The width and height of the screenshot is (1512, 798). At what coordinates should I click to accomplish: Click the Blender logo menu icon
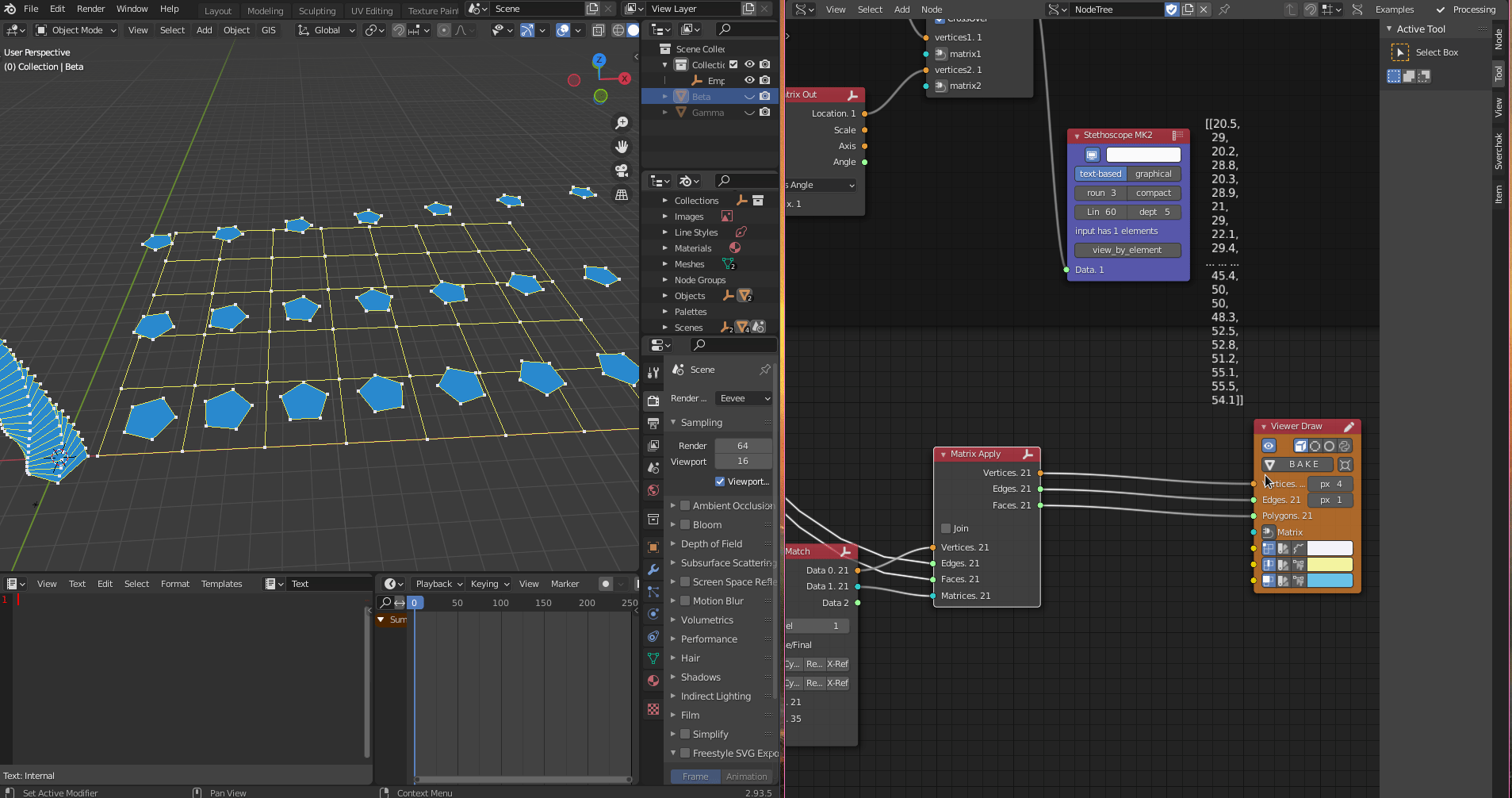10,9
